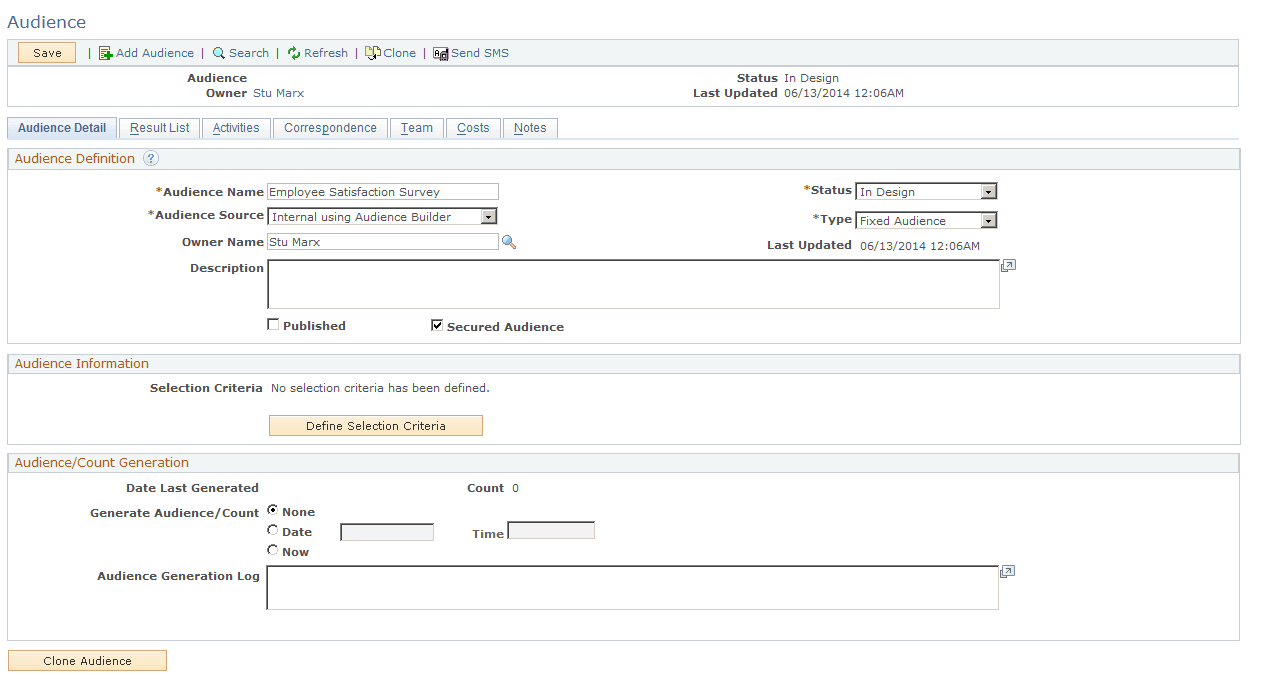
Task: Click the Search magnifier icon in toolbar
Action: click(218, 53)
